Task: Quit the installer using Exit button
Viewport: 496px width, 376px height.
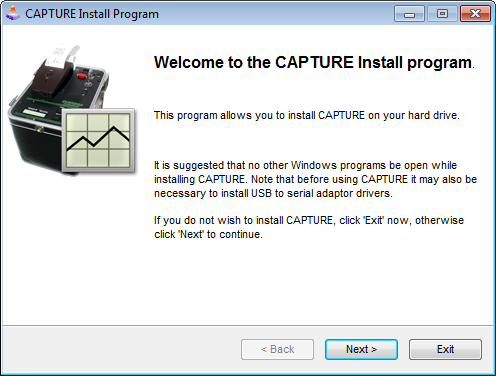Action: pos(445,349)
